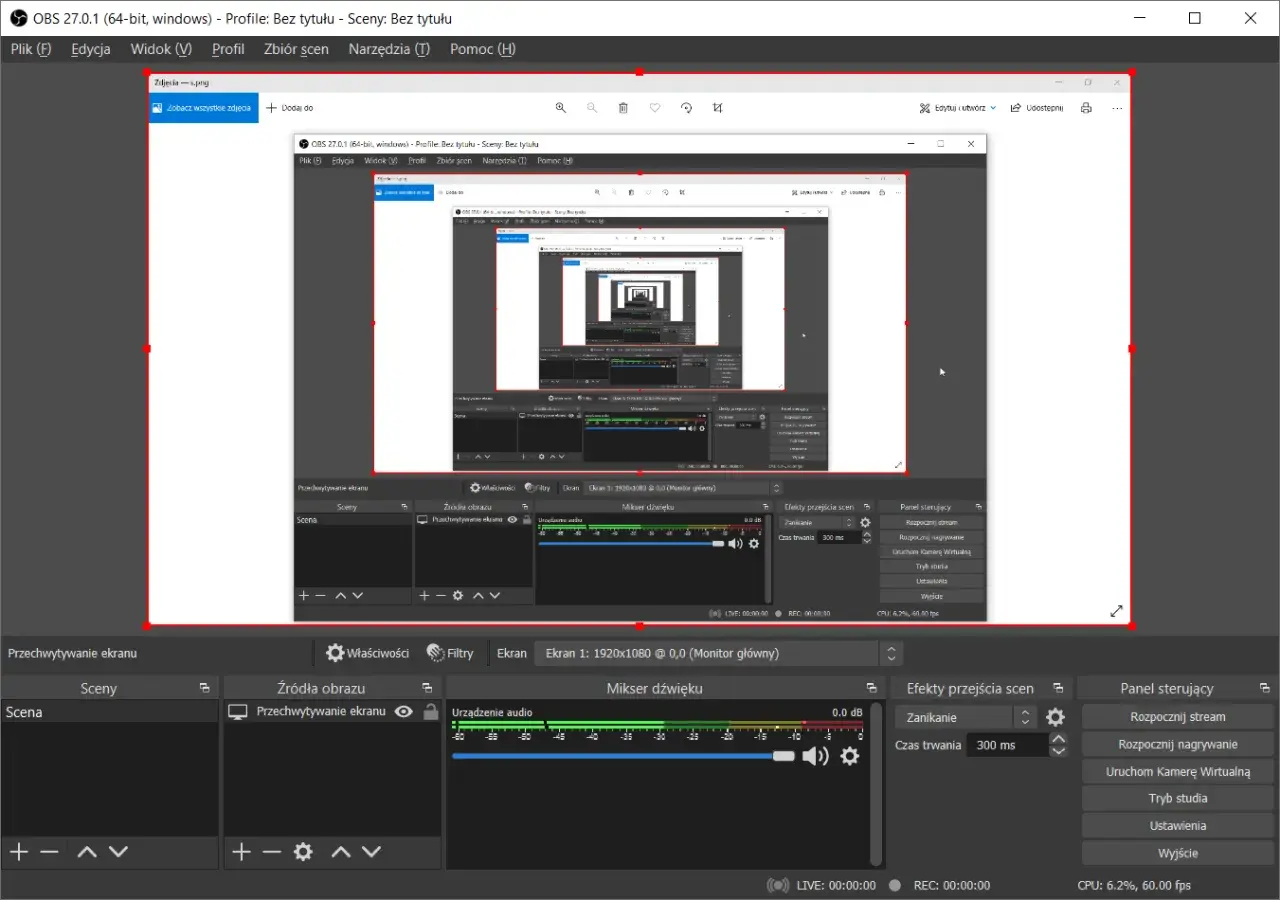Click the Rozpocznij stream button

[1178, 716]
